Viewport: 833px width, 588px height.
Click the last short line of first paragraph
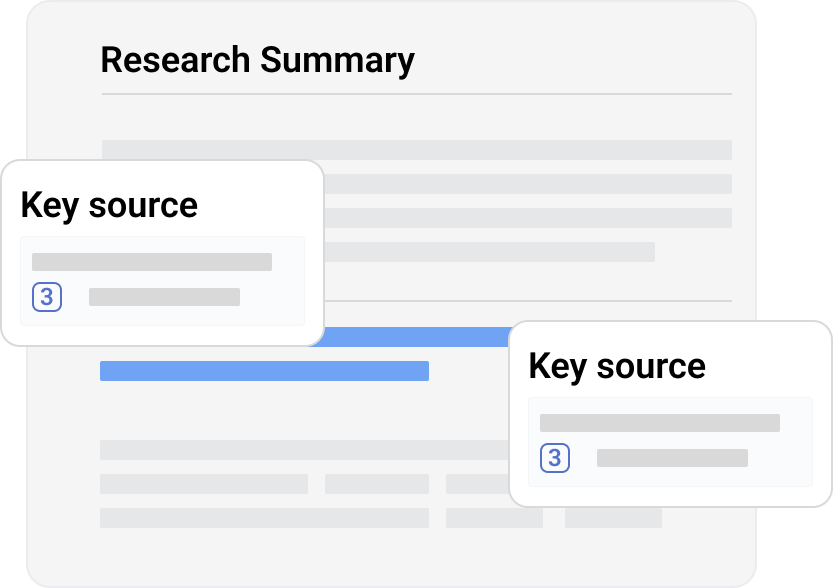489,252
